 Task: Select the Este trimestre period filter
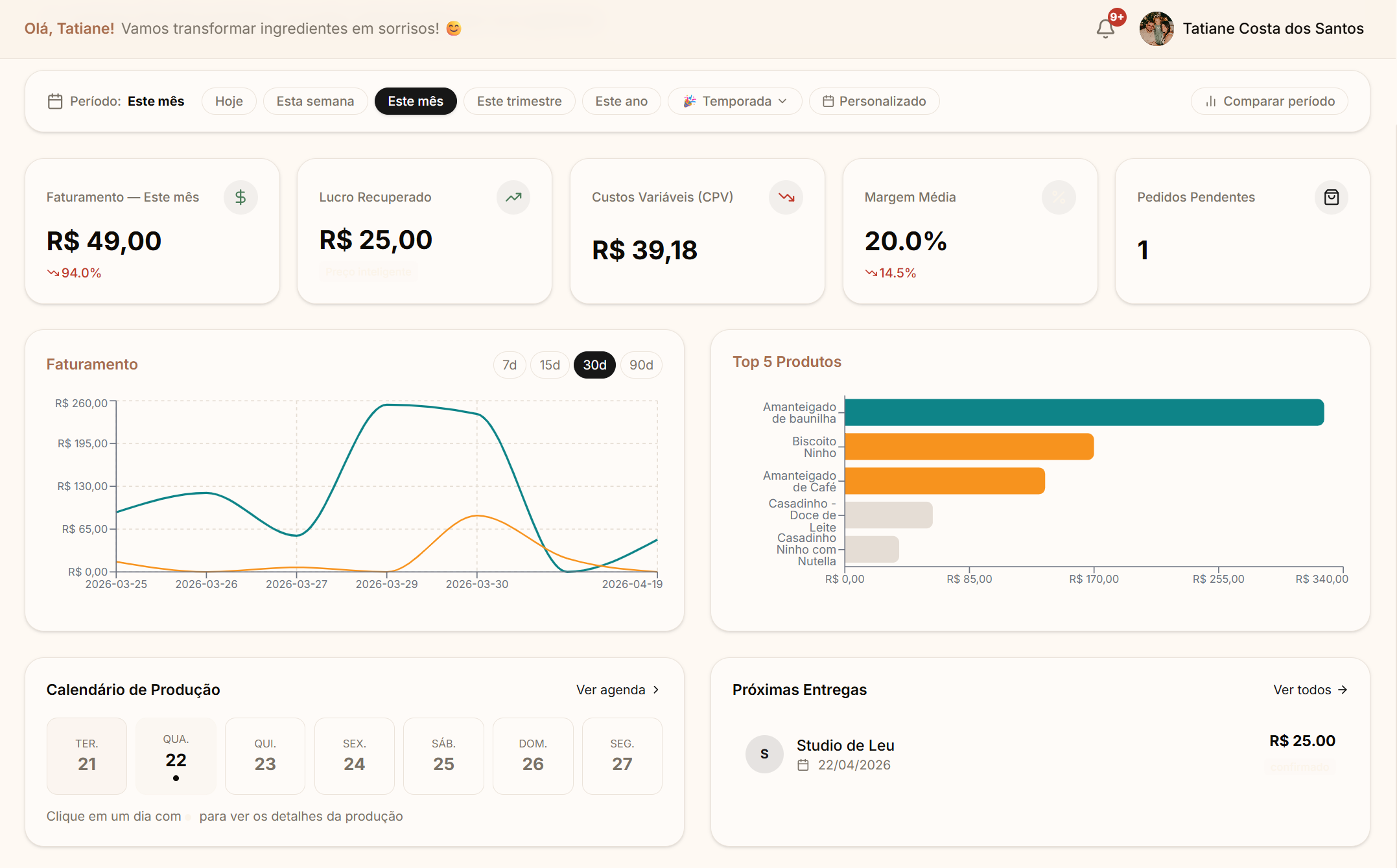tap(519, 101)
